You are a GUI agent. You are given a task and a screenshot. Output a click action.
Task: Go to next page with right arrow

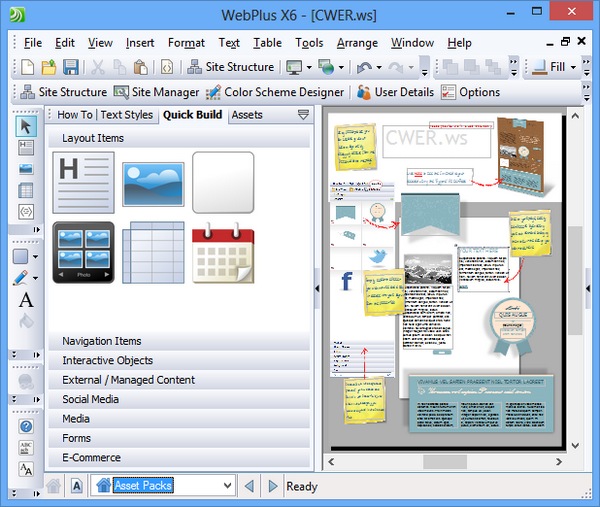point(273,486)
